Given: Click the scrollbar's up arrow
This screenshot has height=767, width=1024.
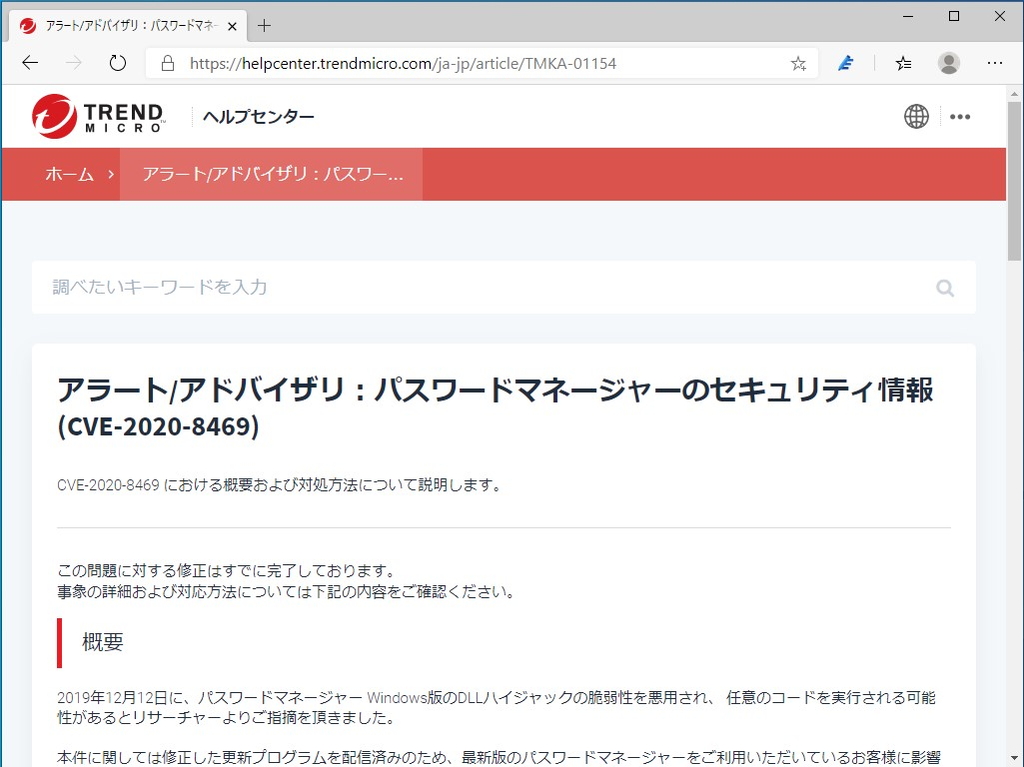Looking at the screenshot, I should click(x=1013, y=95).
